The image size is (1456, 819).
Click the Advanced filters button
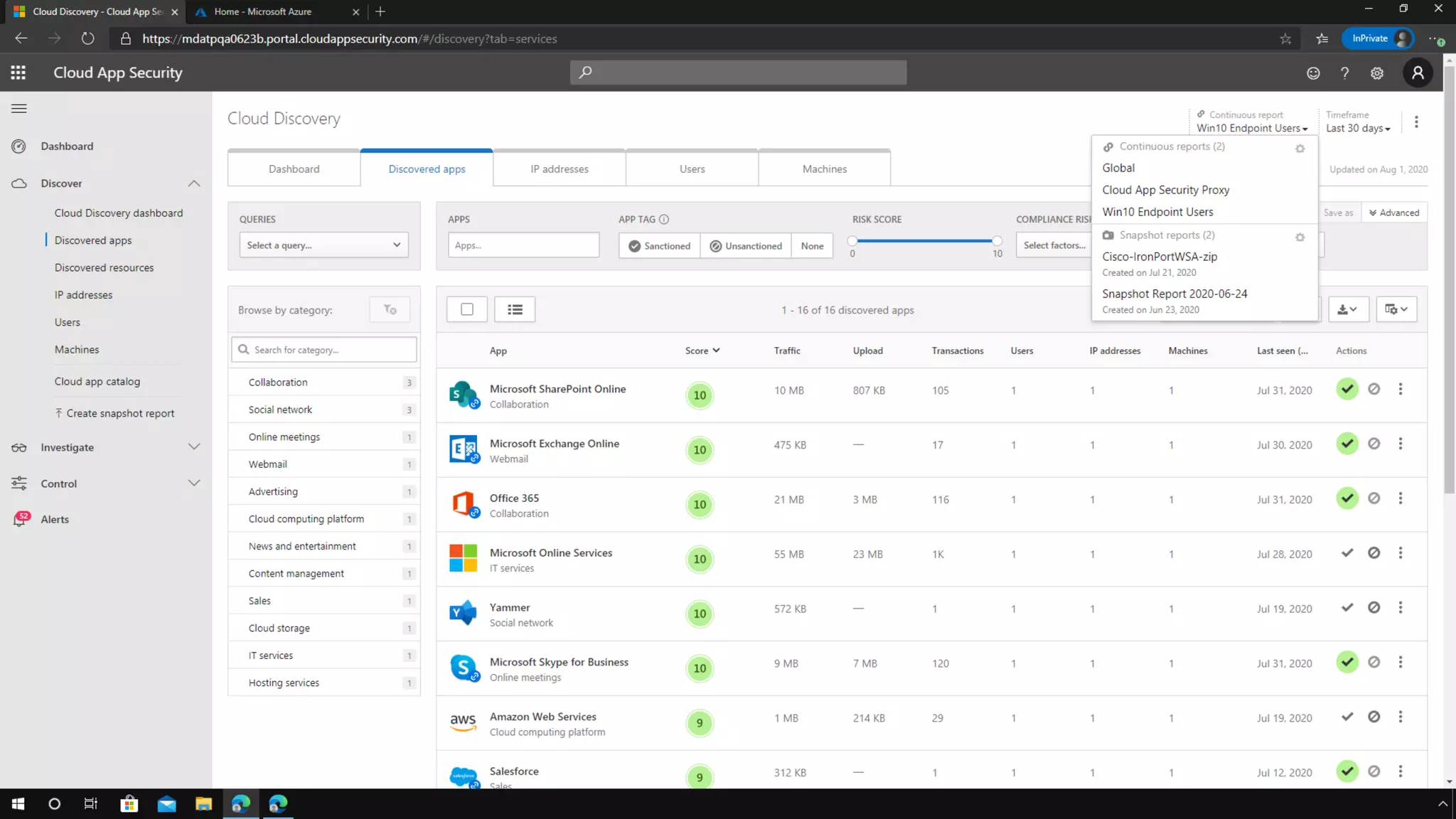[x=1393, y=213]
